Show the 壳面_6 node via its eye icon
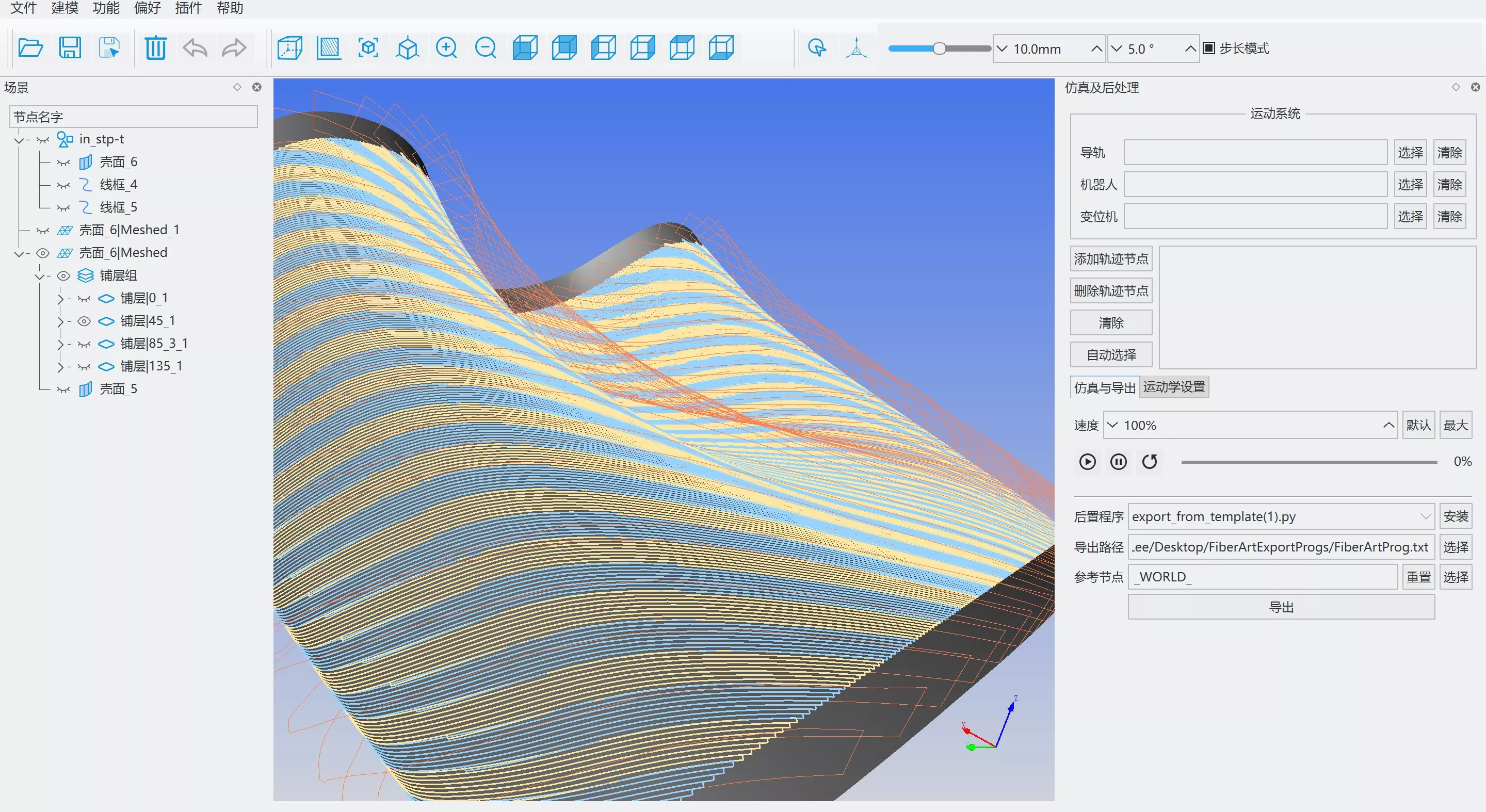The height and width of the screenshot is (812, 1486). click(63, 163)
